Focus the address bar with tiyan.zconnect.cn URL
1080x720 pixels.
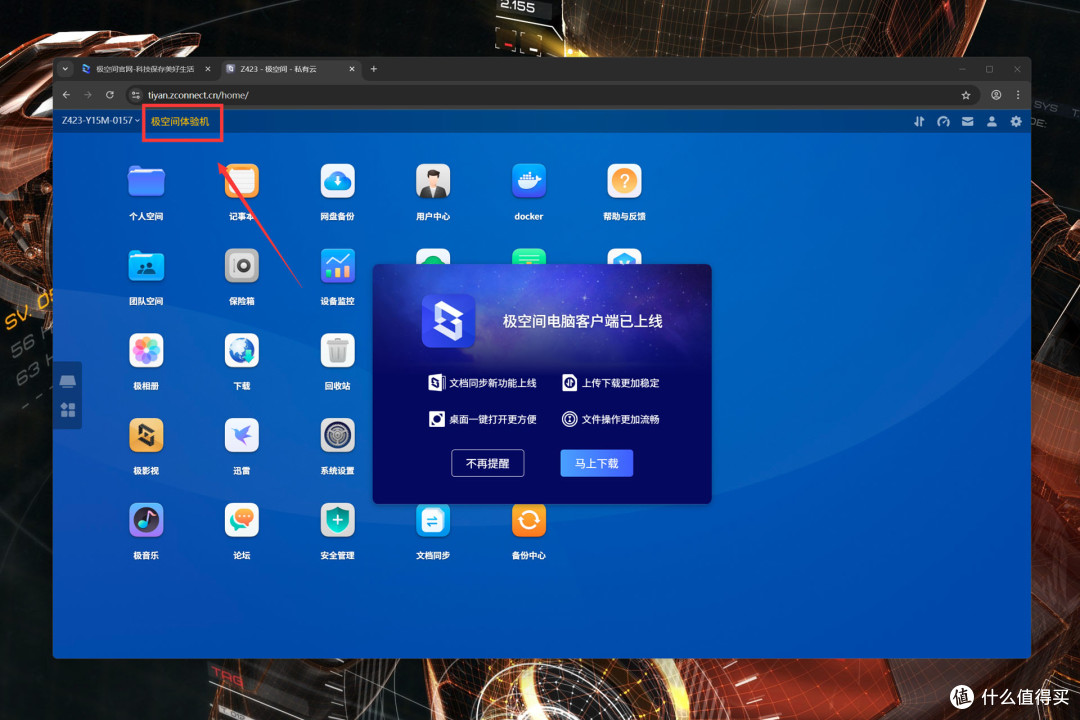point(551,95)
